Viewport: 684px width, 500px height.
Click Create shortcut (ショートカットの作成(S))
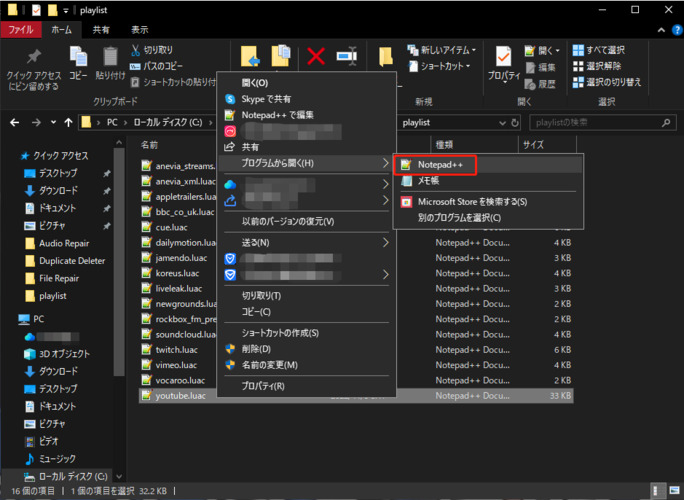point(306,333)
